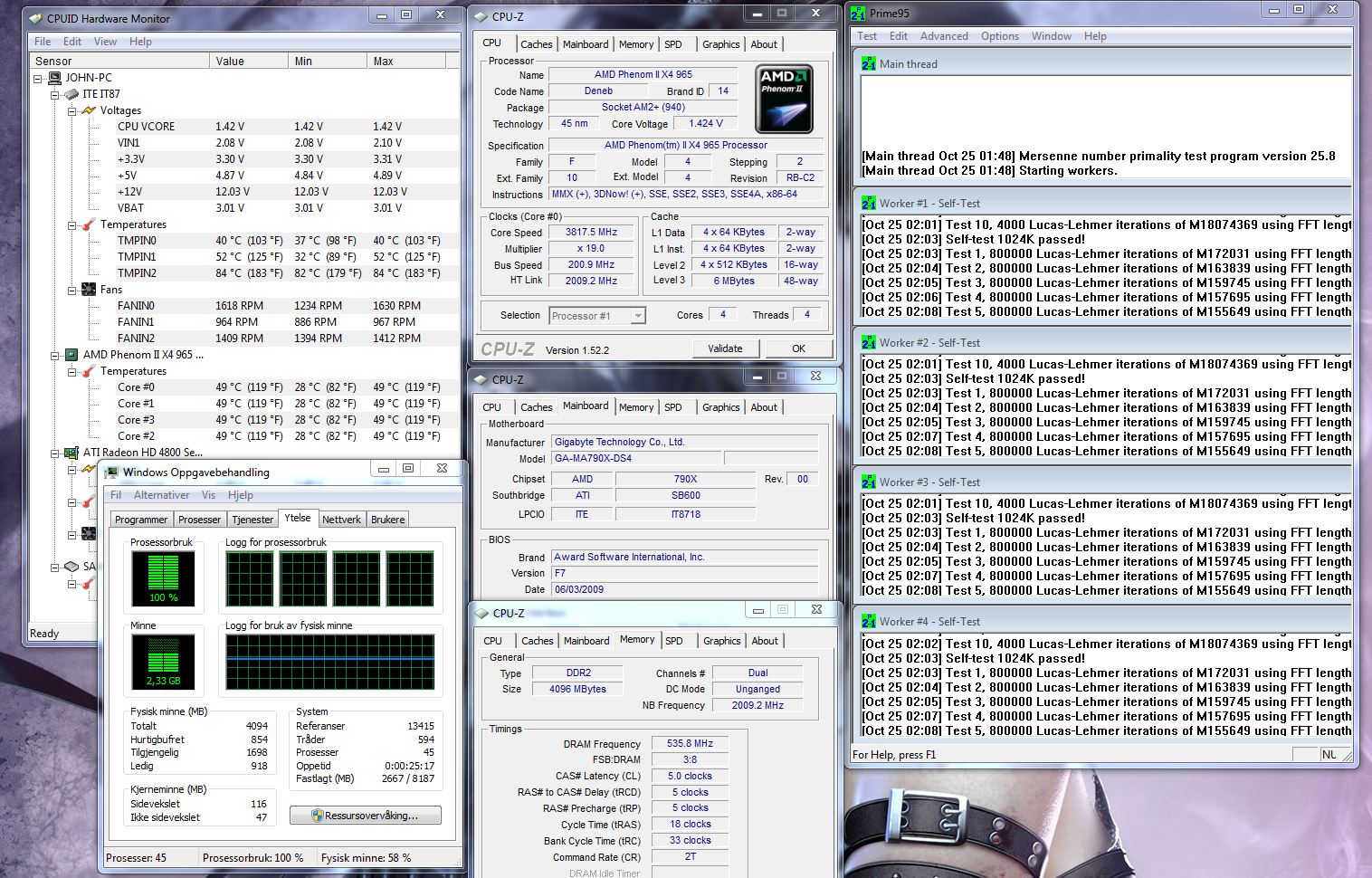Click the lightning icon beside Voltages under ITE IT87

click(88, 110)
